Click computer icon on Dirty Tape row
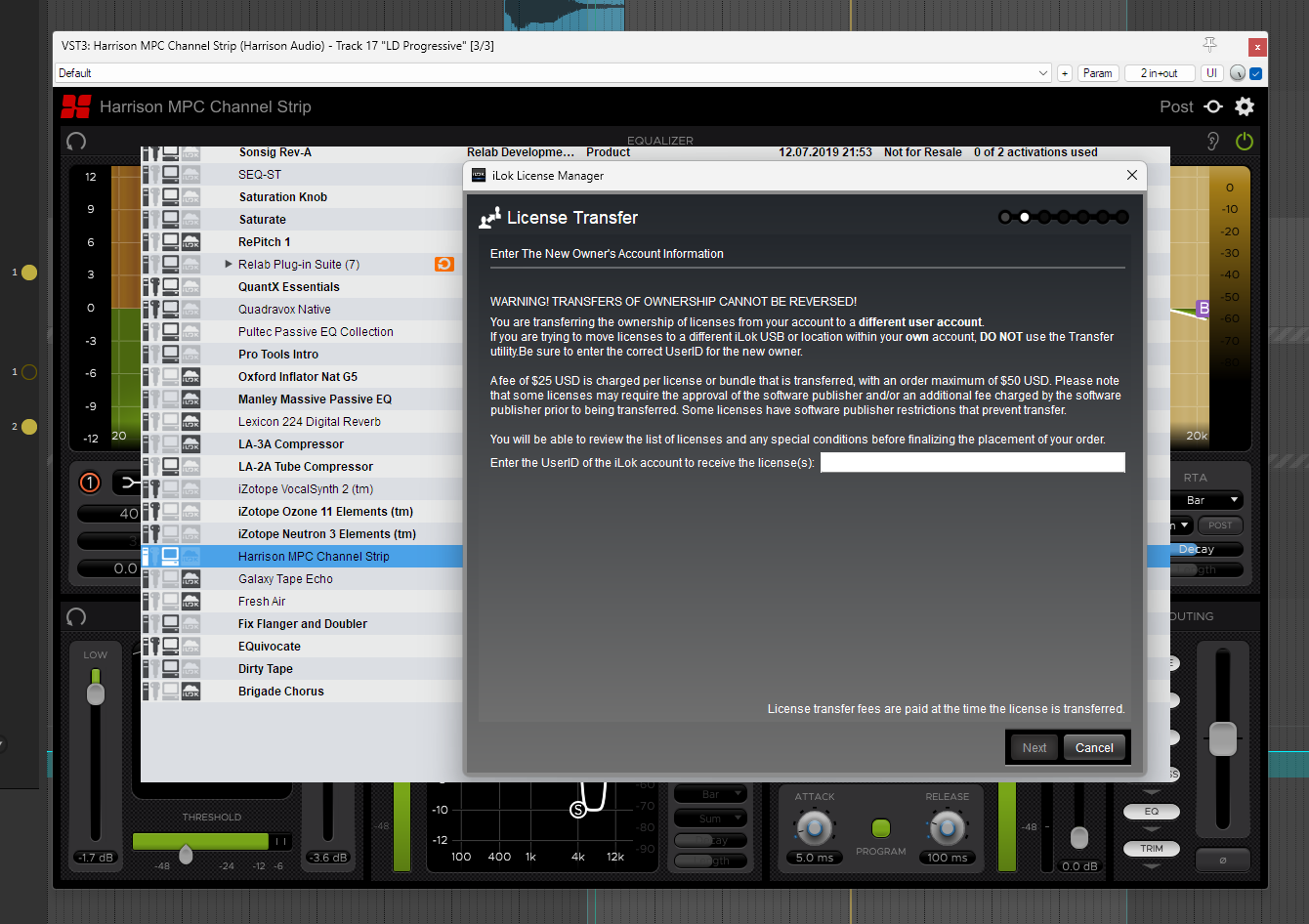The height and width of the screenshot is (924, 1309). click(171, 668)
